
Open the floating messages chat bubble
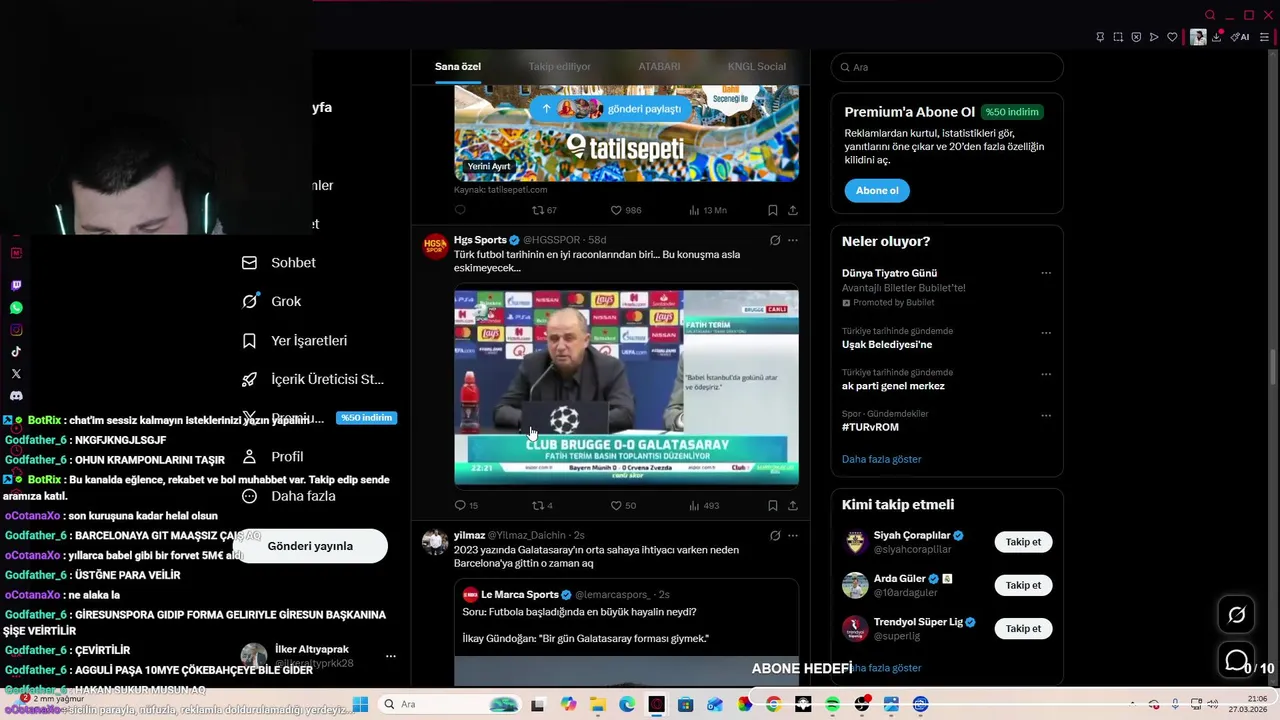point(1236,661)
